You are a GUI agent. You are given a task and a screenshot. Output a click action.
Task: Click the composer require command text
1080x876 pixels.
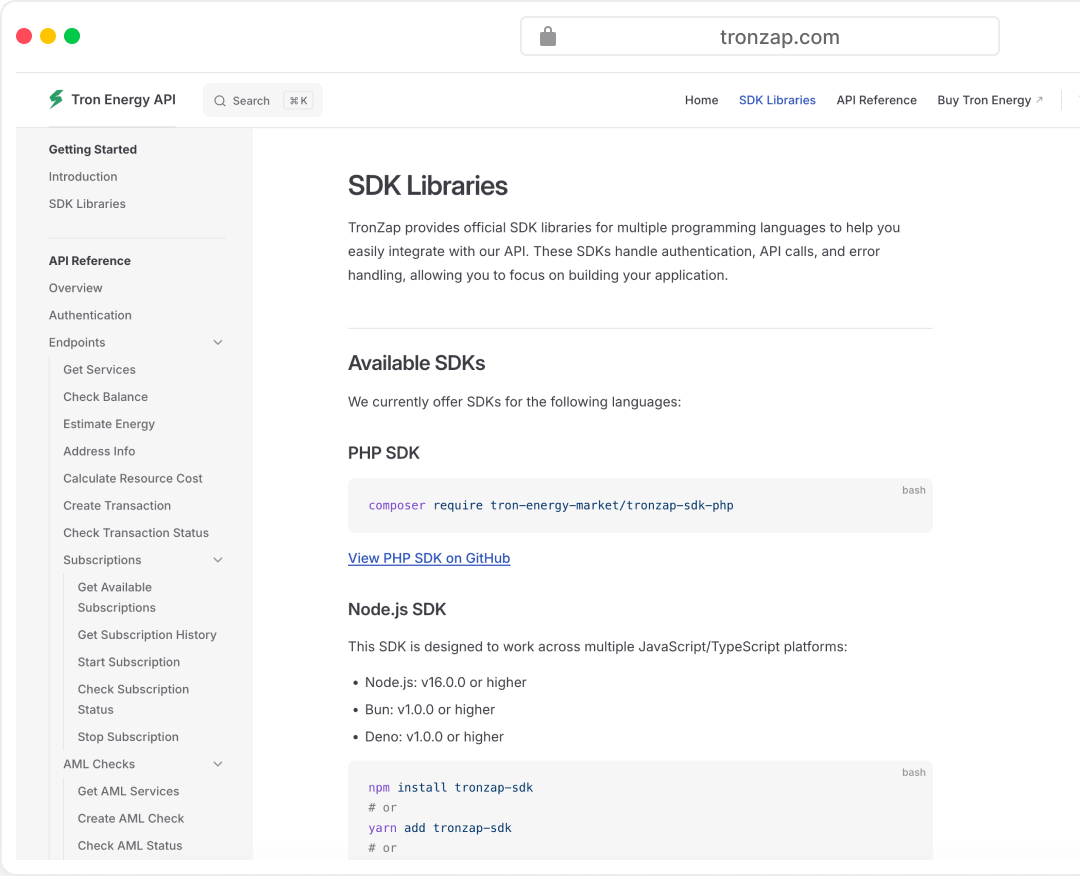551,505
